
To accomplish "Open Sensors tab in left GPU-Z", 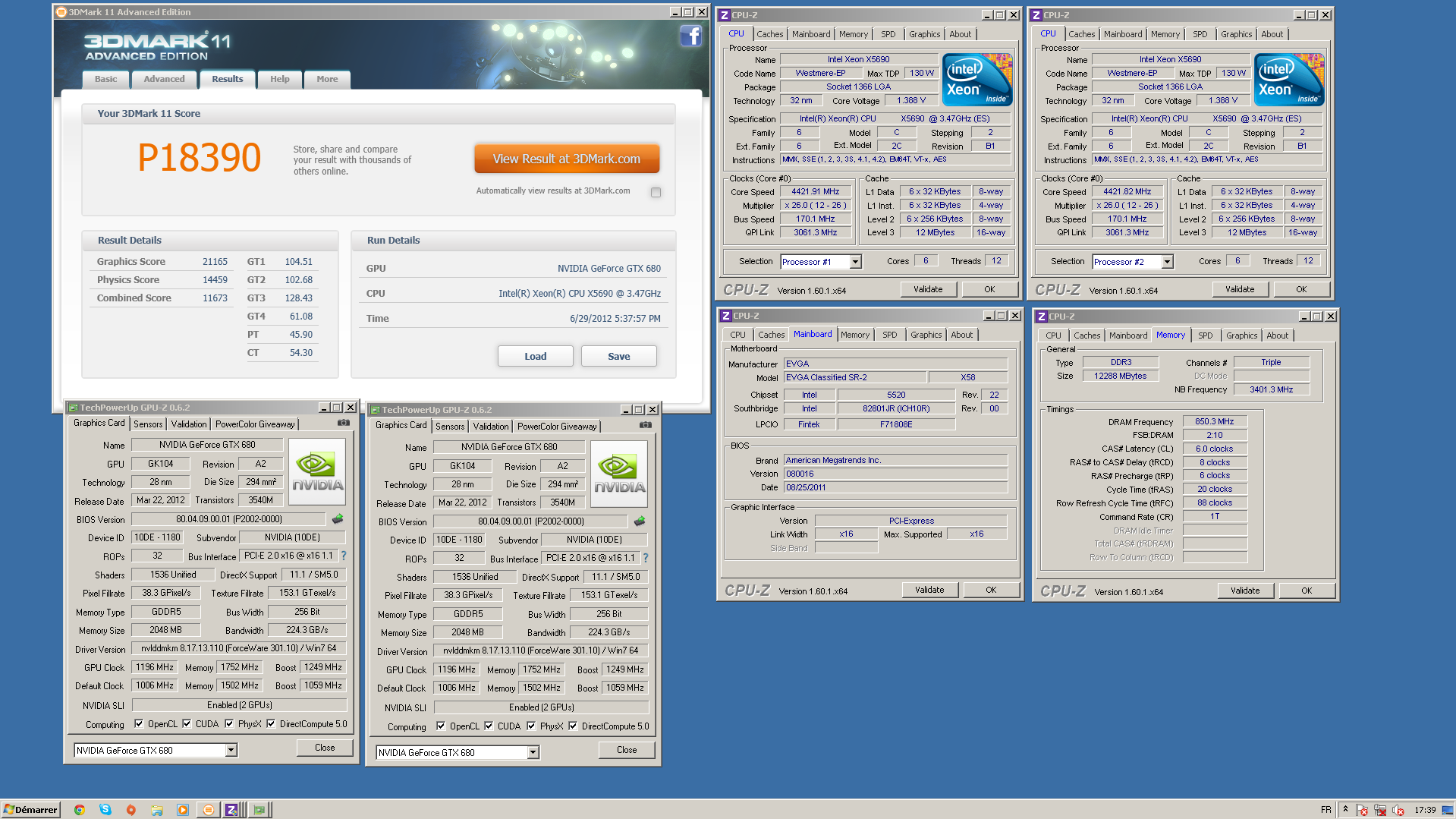I will pyautogui.click(x=148, y=424).
